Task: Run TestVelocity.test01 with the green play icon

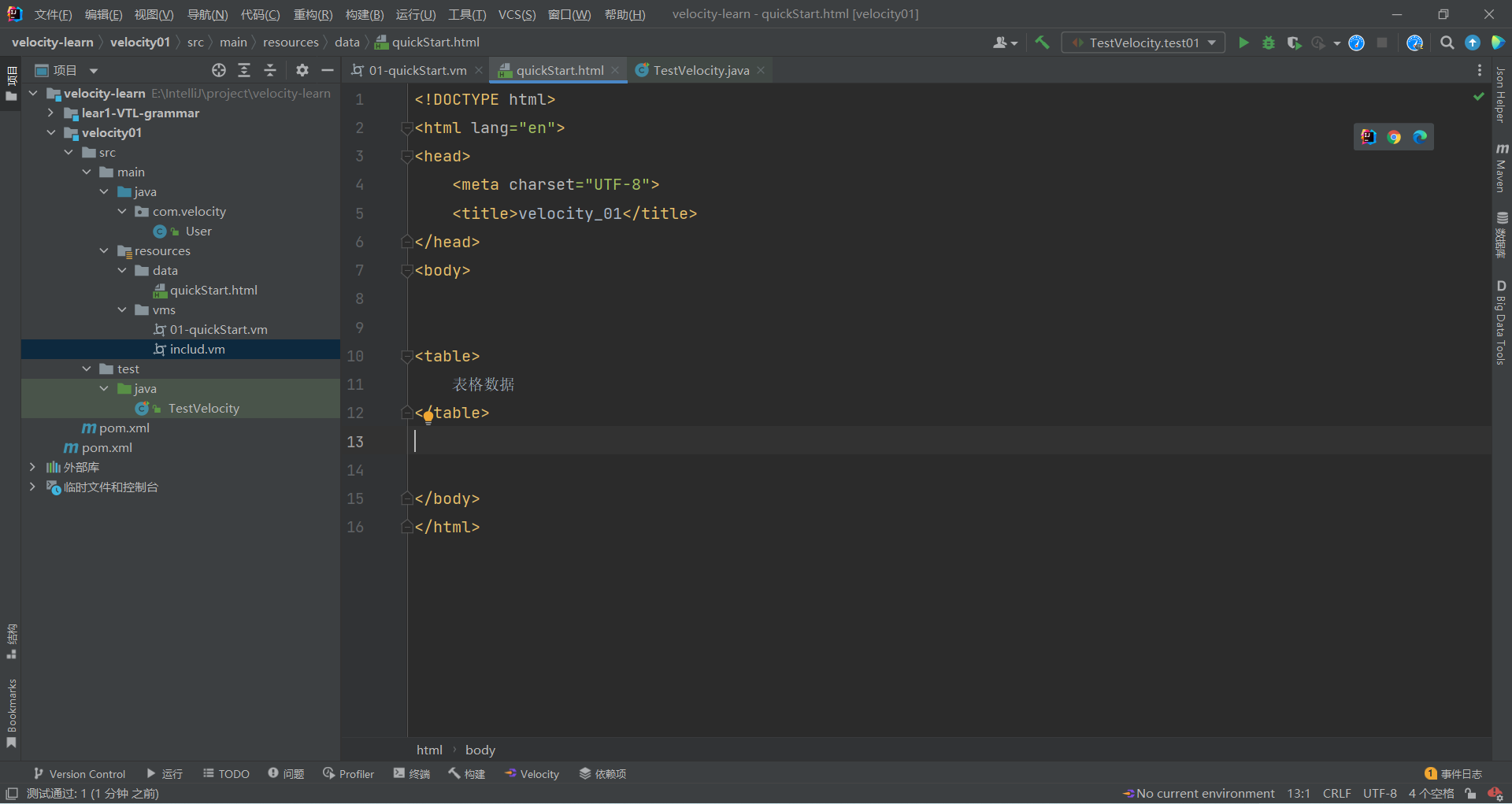Action: tap(1243, 43)
